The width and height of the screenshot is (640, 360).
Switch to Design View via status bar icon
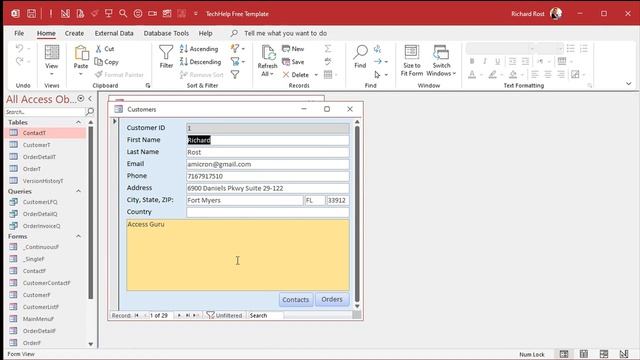pyautogui.click(x=624, y=354)
